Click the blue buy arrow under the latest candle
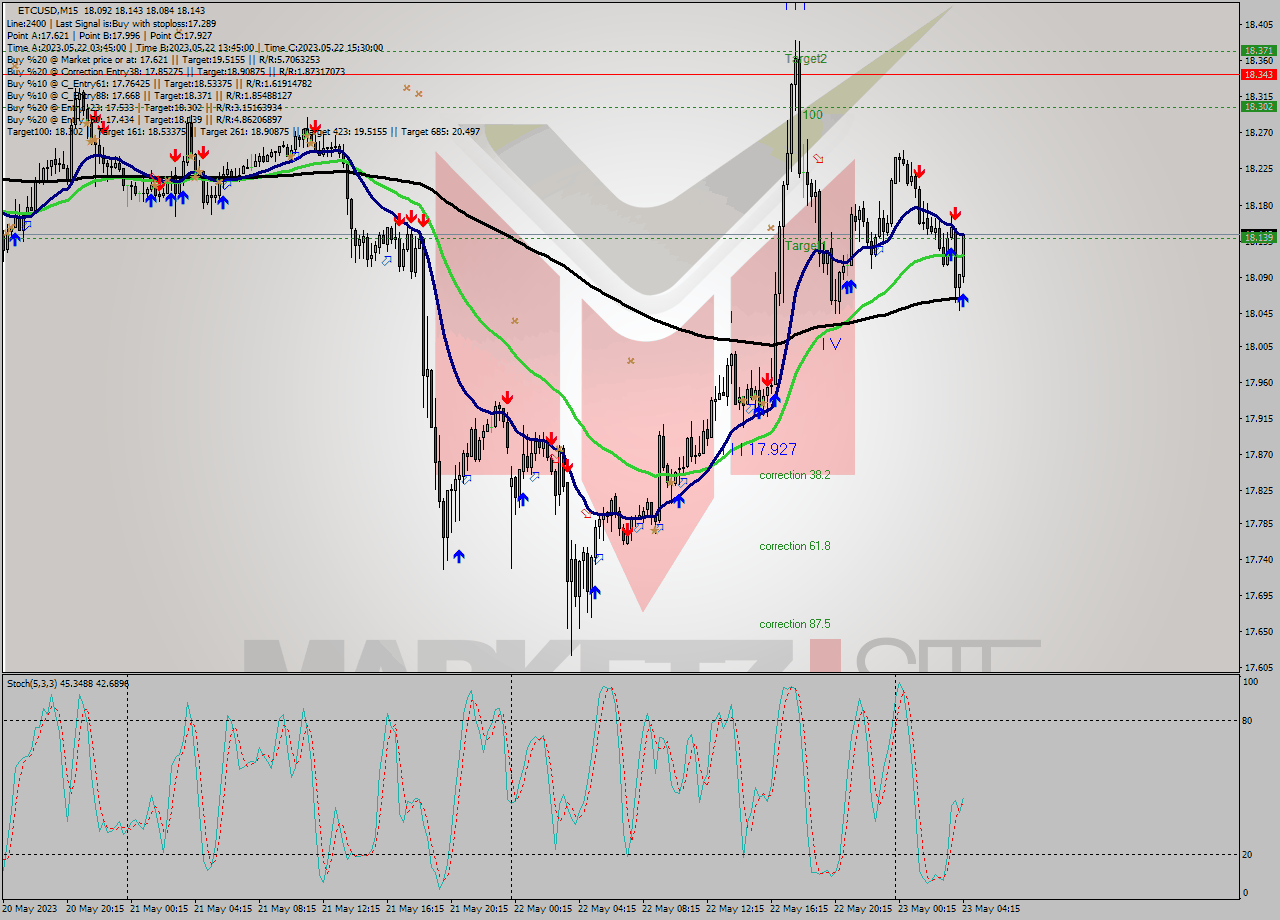Viewport: 1280px width, 920px height. tap(963, 300)
